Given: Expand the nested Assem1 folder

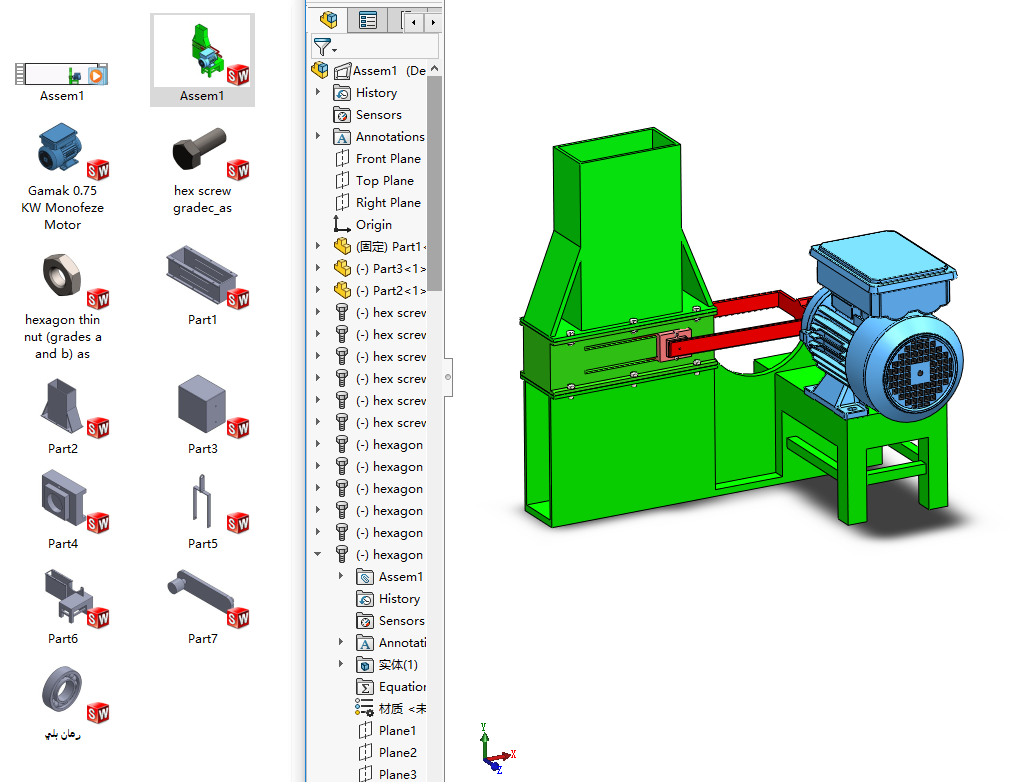Looking at the screenshot, I should coord(341,576).
